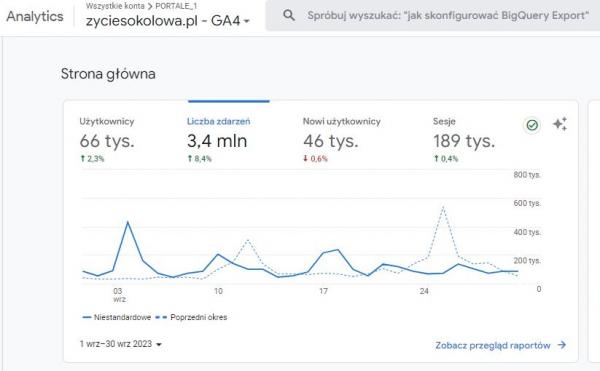
Task: Click the PORTALE_1 breadcrumb
Action: [x=176, y=6]
